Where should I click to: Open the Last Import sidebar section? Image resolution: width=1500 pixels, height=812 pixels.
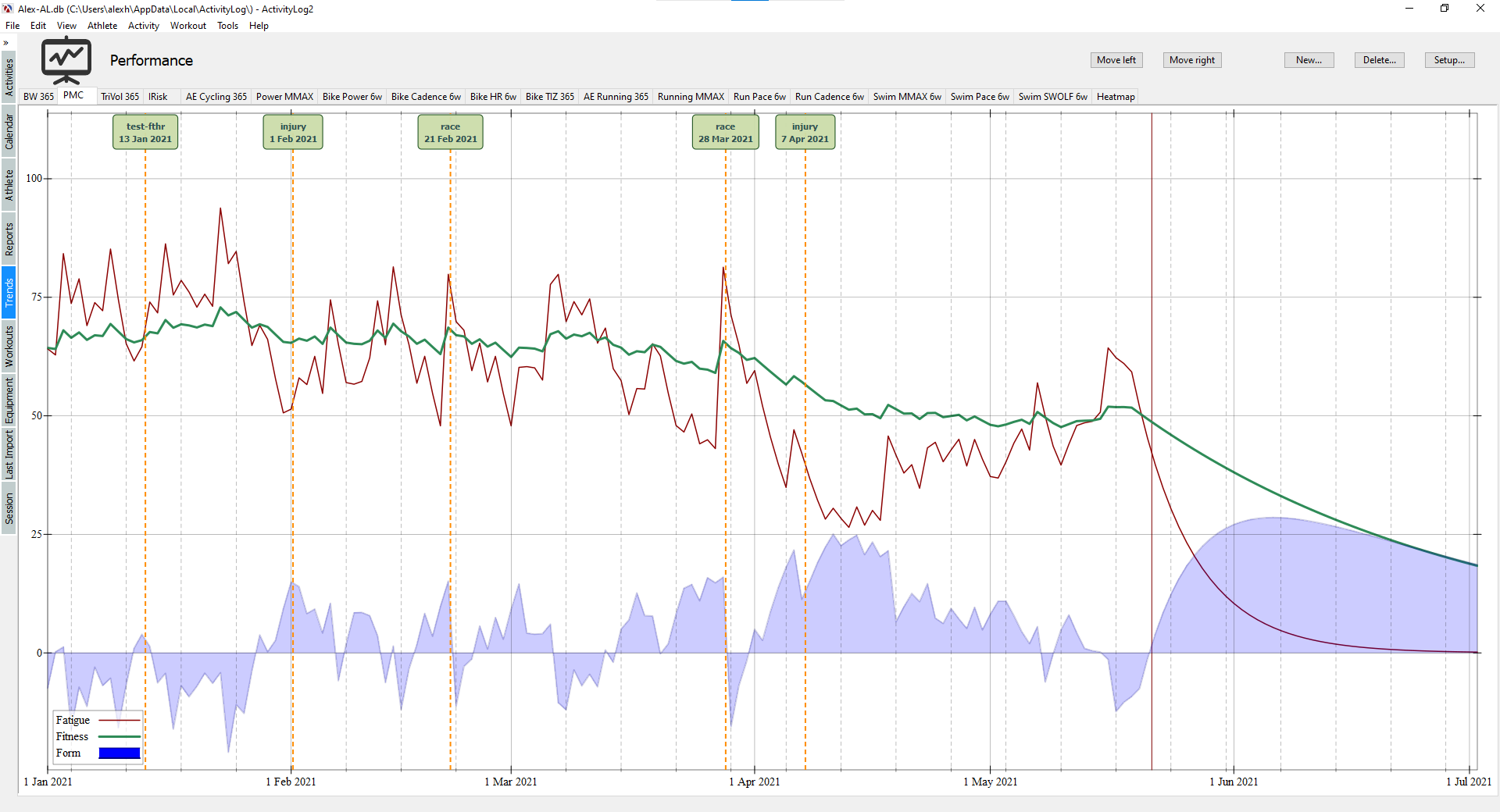click(x=9, y=454)
